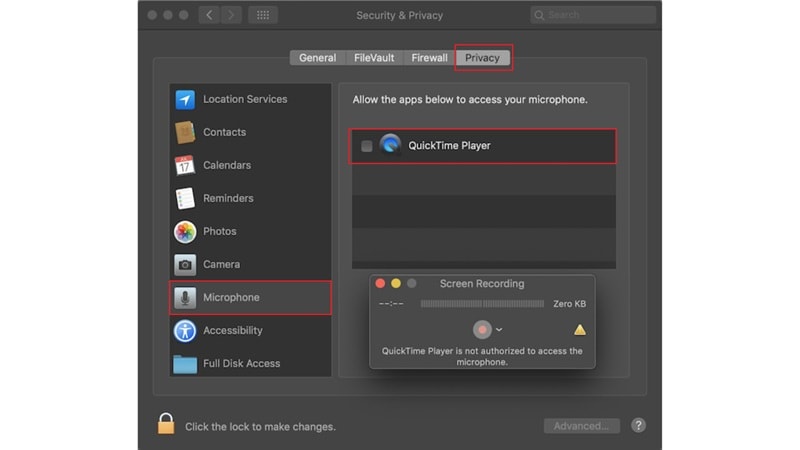The image size is (800, 450).
Task: Select Camera label in privacy list
Action: coord(221,264)
